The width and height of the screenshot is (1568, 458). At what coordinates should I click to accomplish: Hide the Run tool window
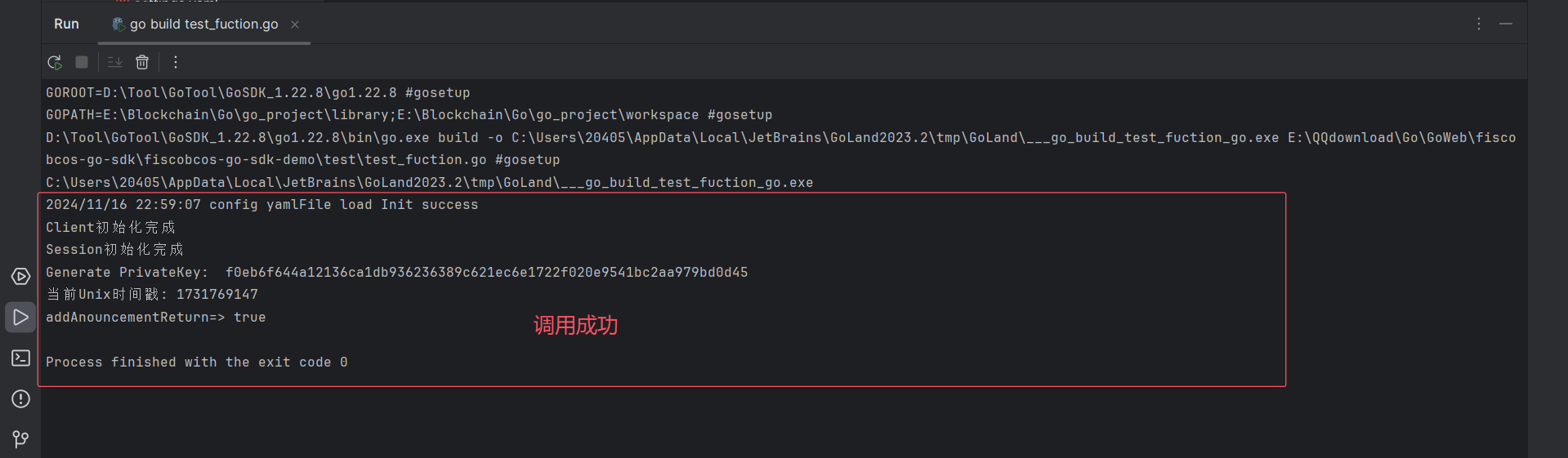pyautogui.click(x=1506, y=24)
